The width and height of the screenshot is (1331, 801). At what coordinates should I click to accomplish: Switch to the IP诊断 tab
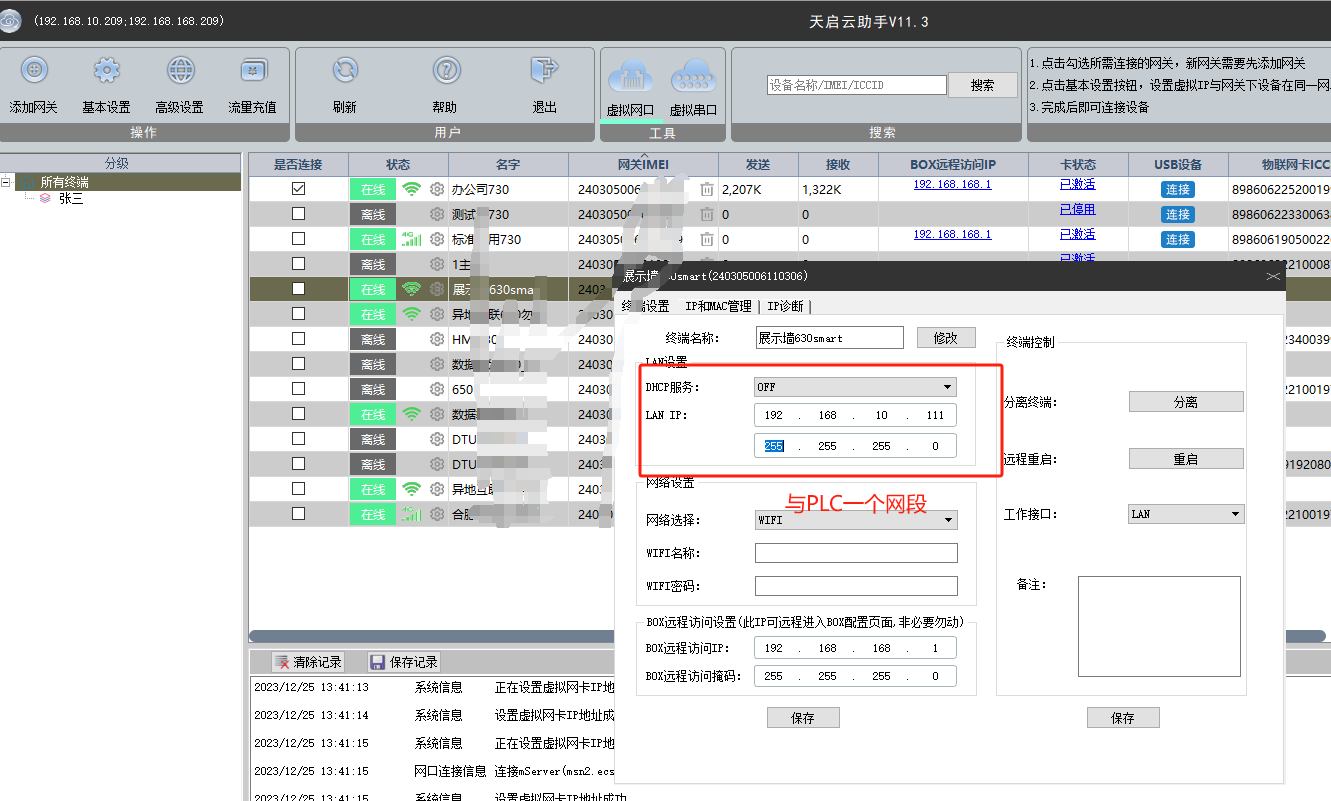coord(785,306)
